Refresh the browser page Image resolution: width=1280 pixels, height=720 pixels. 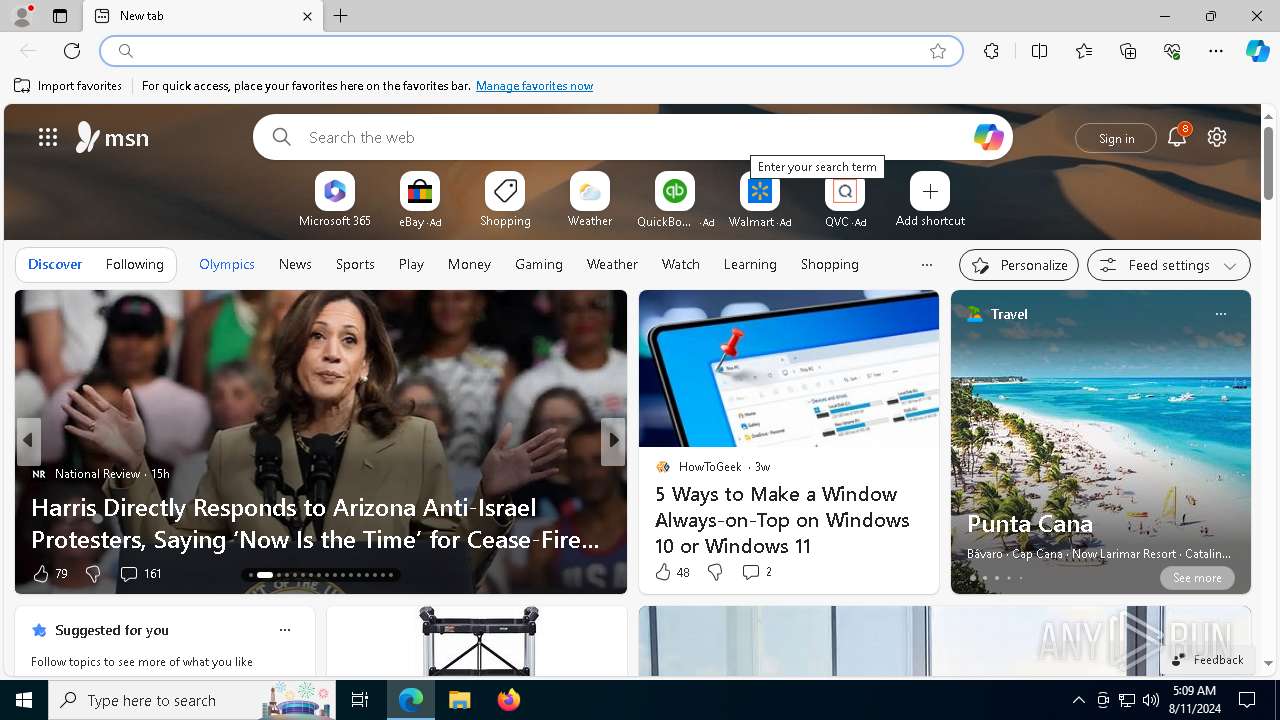72,51
